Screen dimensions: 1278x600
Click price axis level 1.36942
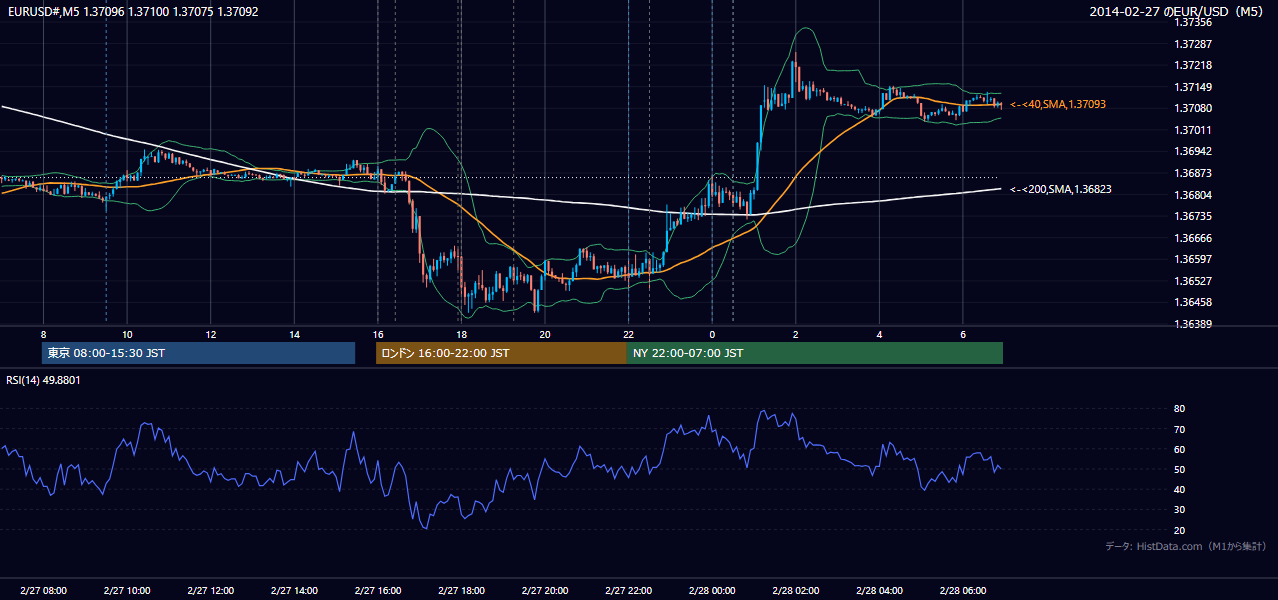(1193, 151)
